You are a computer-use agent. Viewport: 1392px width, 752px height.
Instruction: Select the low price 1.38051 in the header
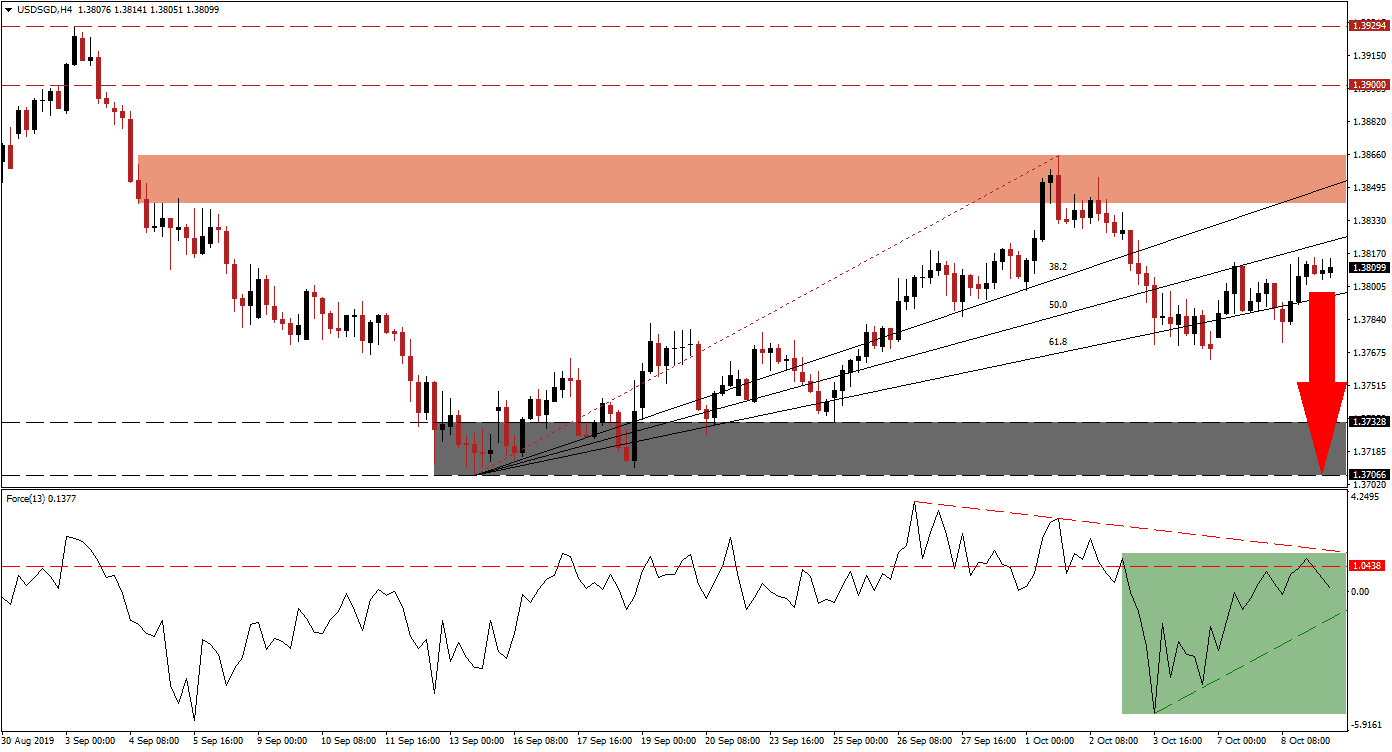(168, 9)
